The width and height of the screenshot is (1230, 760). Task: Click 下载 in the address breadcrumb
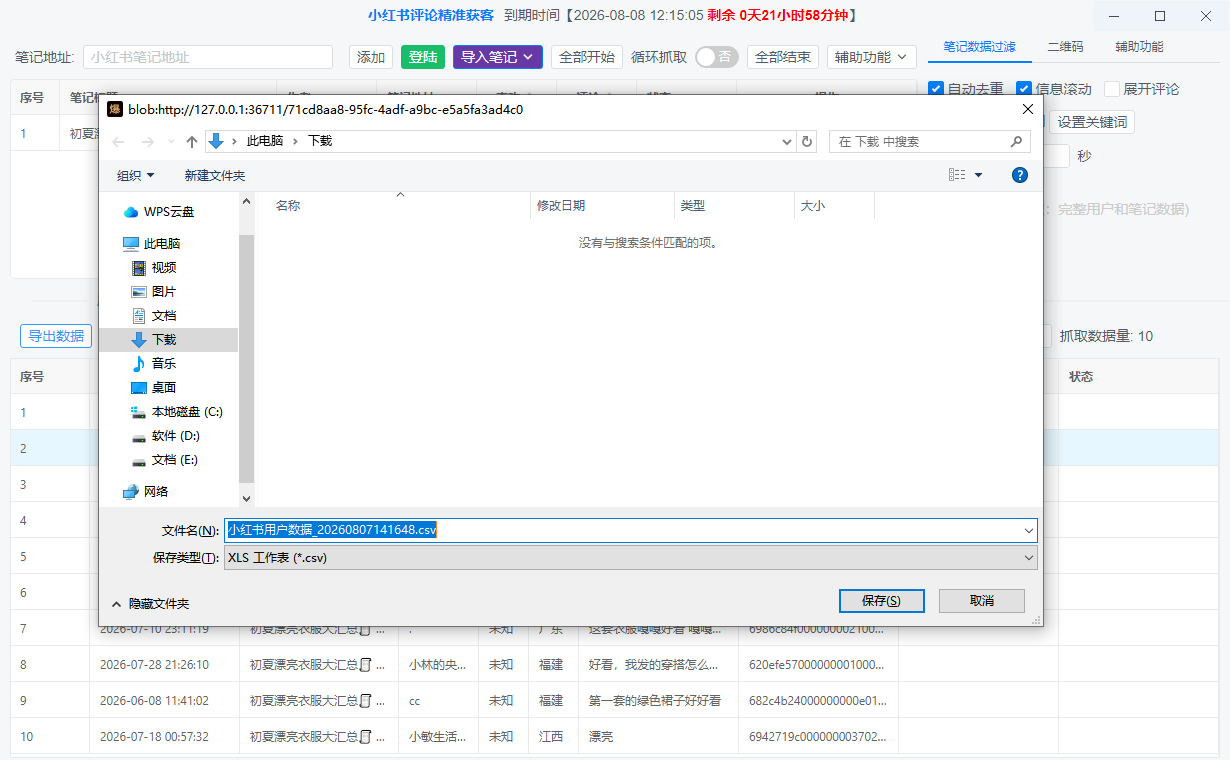pos(320,142)
